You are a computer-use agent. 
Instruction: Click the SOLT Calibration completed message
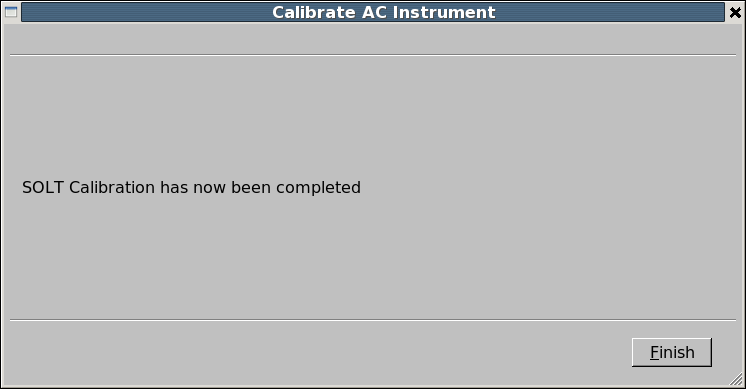coord(191,187)
